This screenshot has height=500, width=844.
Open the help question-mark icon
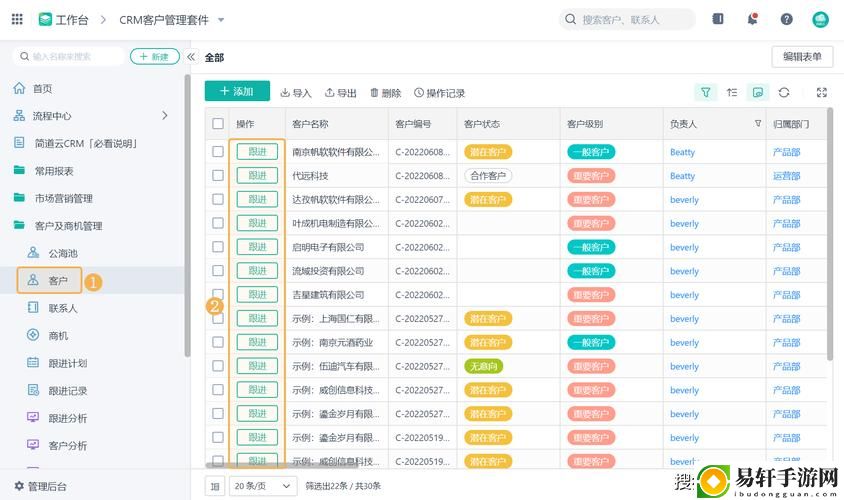click(x=786, y=19)
